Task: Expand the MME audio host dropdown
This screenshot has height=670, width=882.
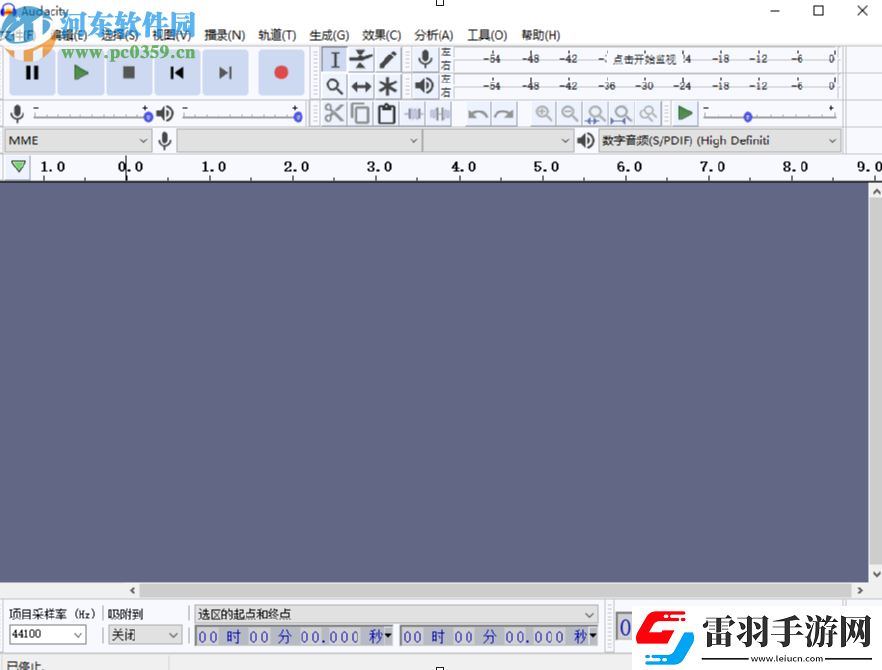Action: tap(78, 140)
